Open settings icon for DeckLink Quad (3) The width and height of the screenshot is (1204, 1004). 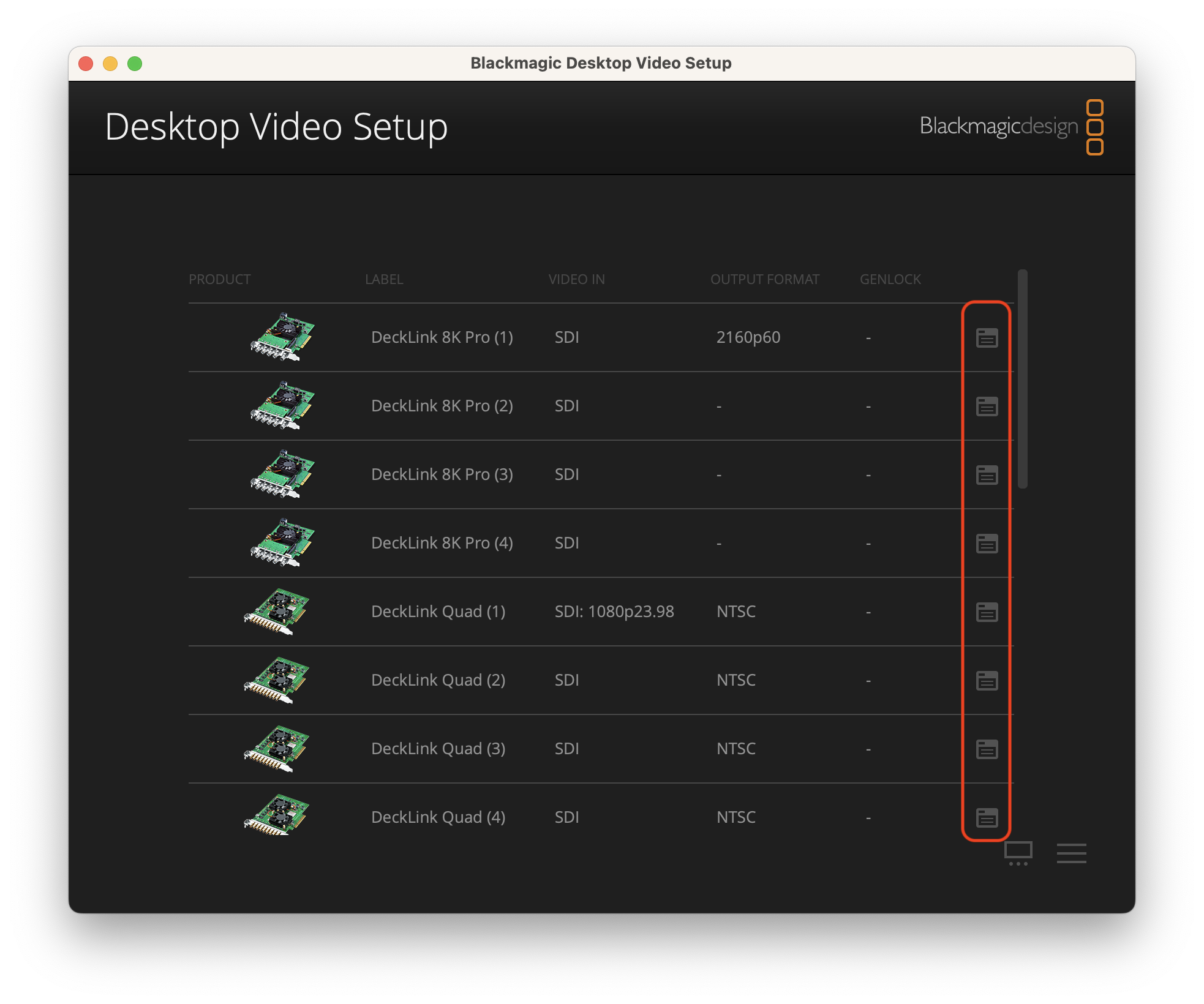click(x=987, y=749)
